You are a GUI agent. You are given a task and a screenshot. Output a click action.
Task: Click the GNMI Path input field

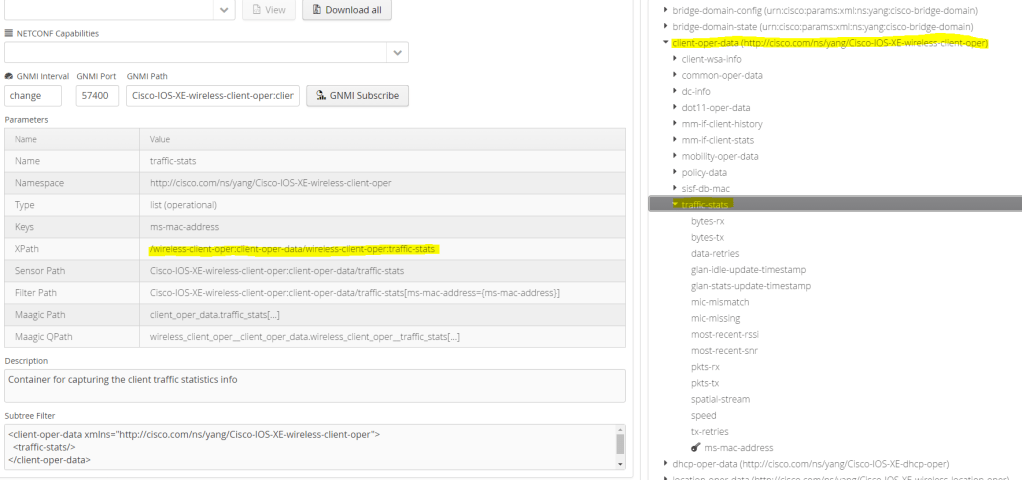pos(213,96)
